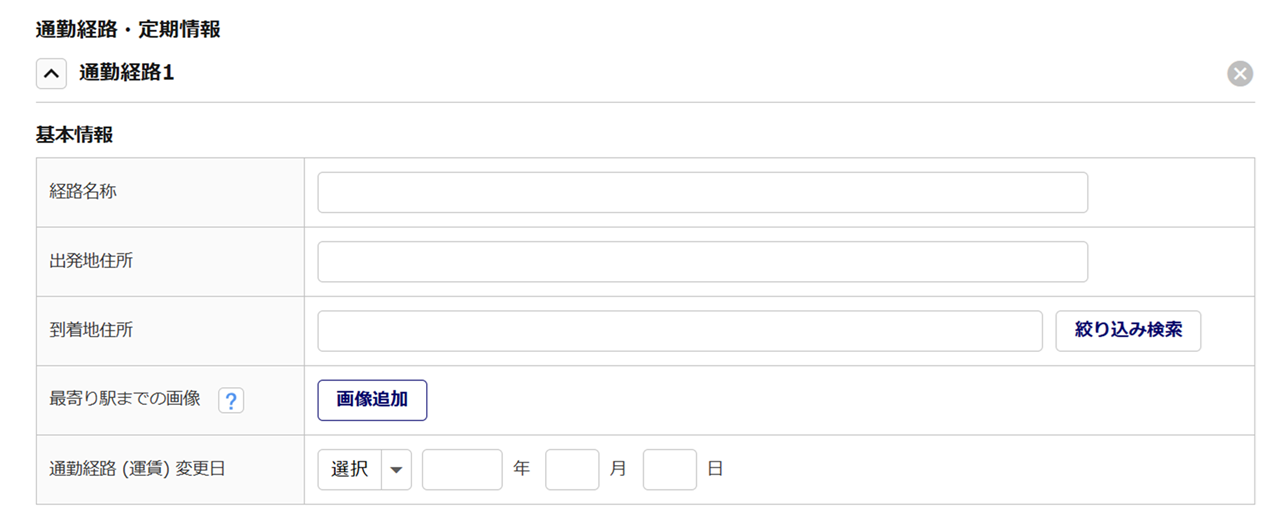
Task: Select the month input before 月
Action: tap(572, 470)
